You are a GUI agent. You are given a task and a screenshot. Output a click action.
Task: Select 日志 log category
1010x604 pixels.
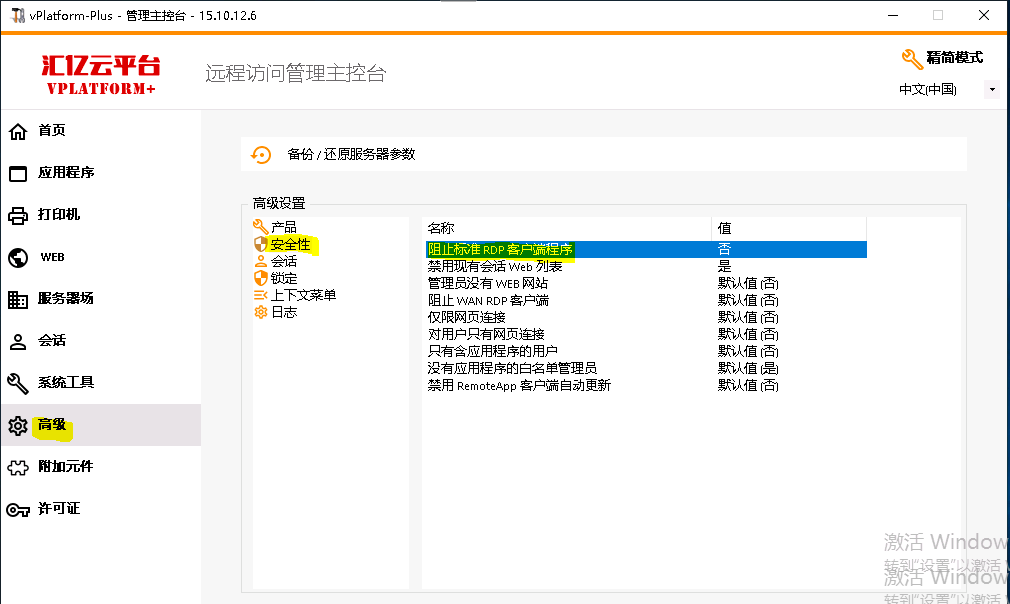point(283,312)
